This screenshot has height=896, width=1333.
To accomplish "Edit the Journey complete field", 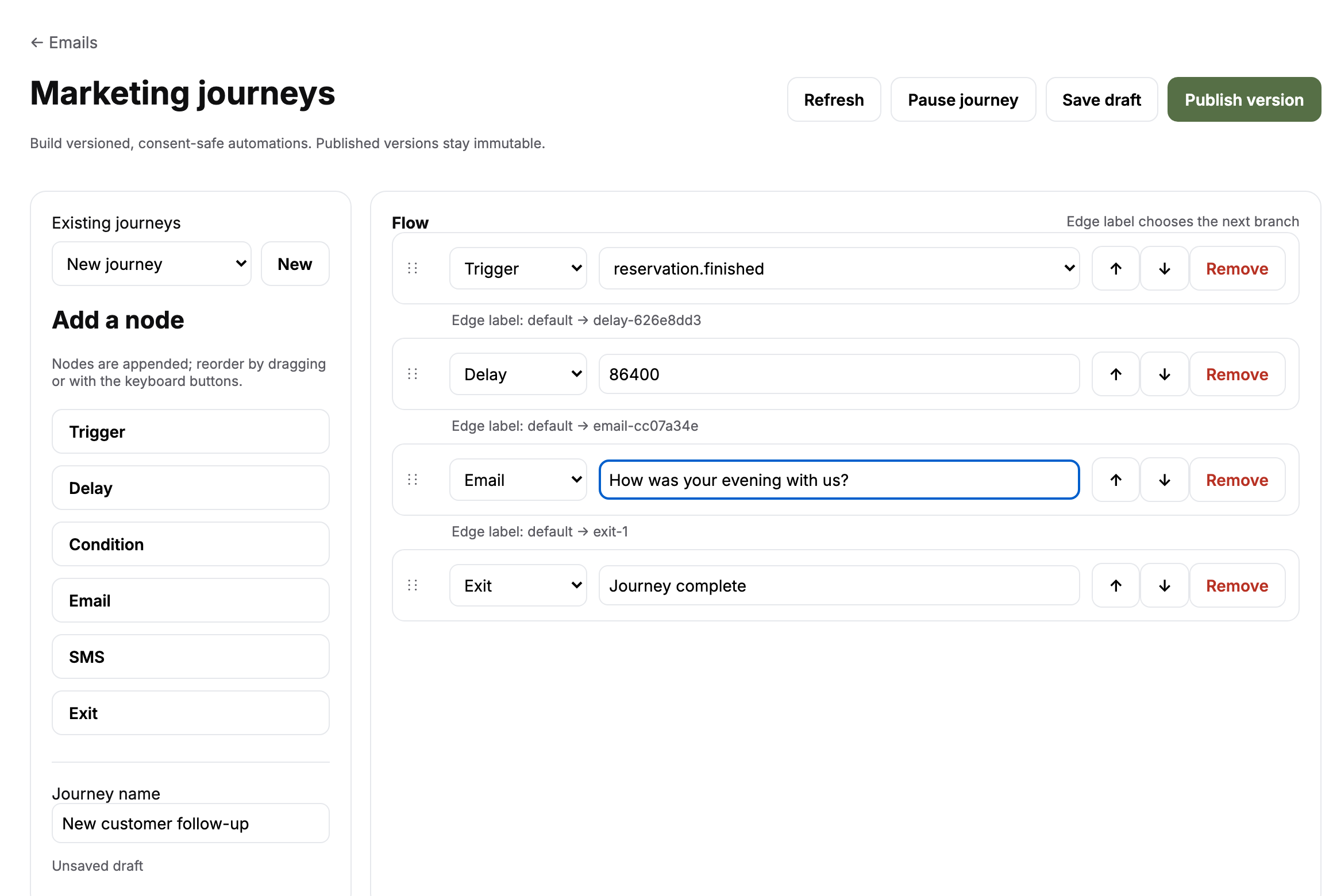I will pos(839,585).
